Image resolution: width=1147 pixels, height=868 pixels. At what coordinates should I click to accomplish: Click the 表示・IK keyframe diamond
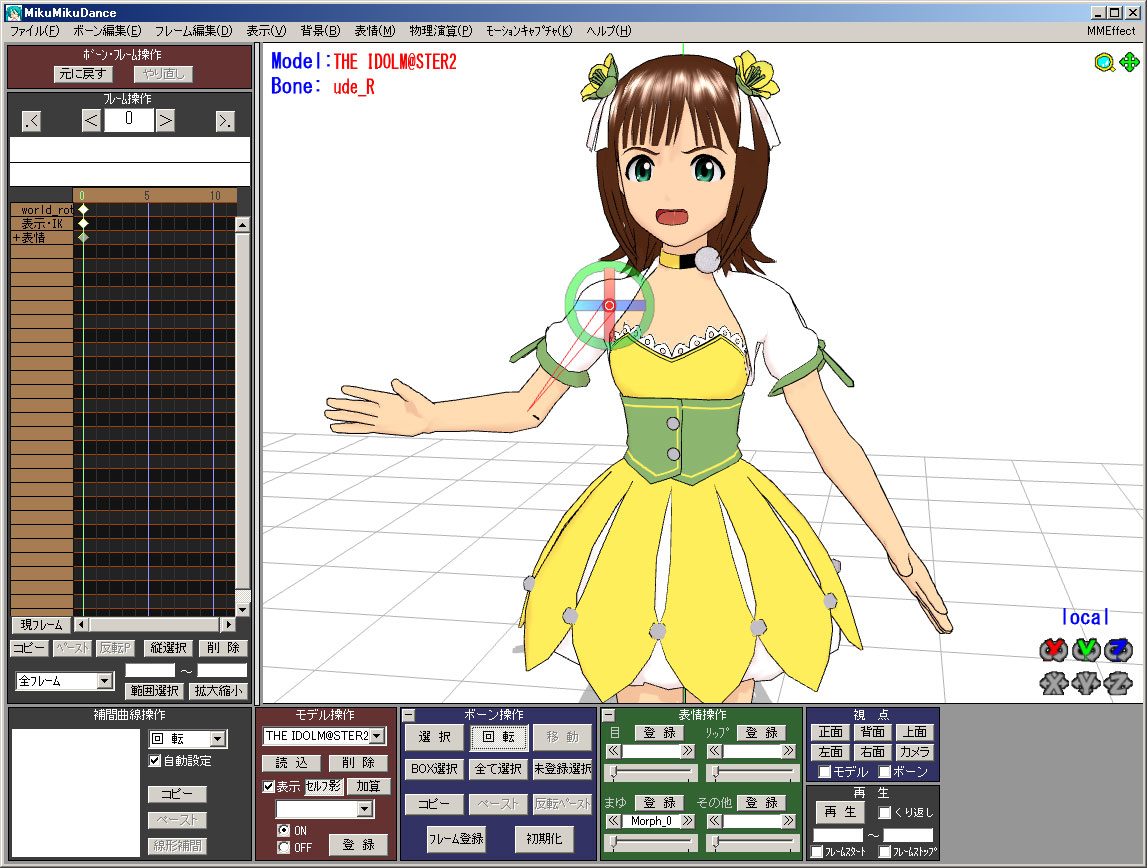(83, 223)
